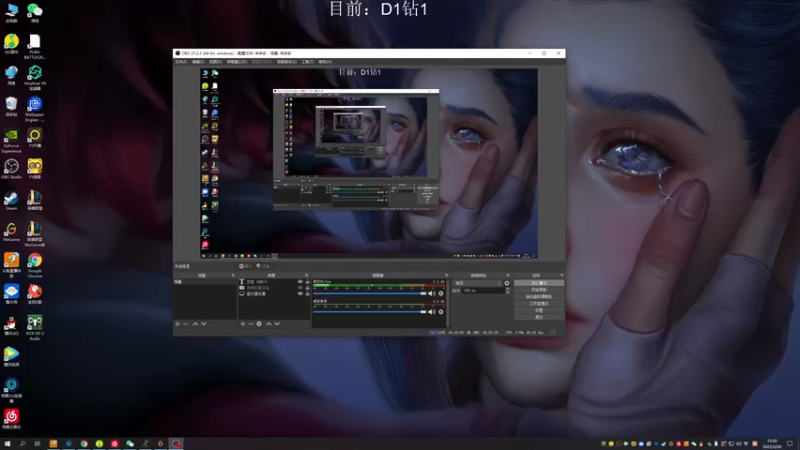The width and height of the screenshot is (800, 450).
Task: Start the virtual camera button
Action: pyautogui.click(x=539, y=296)
